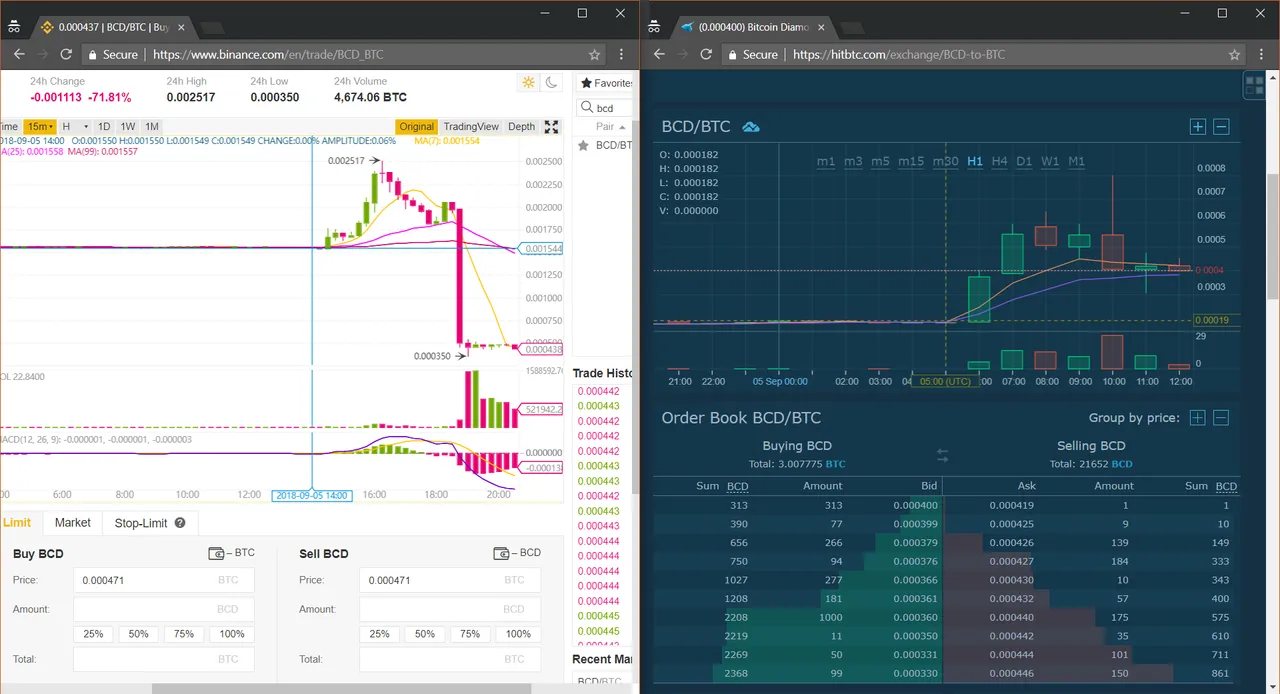1280x694 pixels.
Task: Reload the HitBTC page
Action: tap(706, 54)
